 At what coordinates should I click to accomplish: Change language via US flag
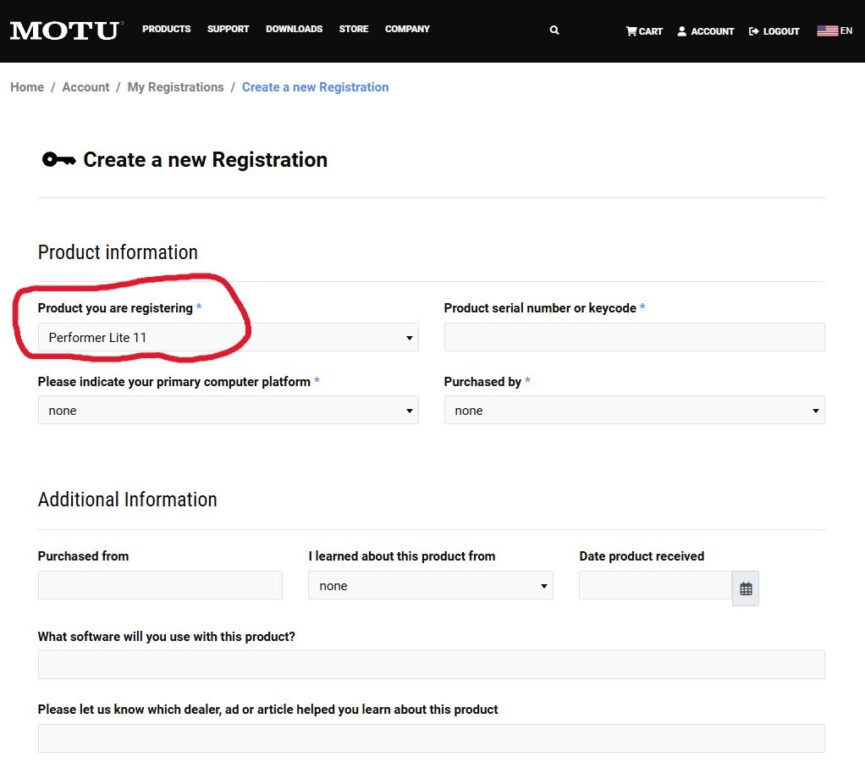point(834,31)
